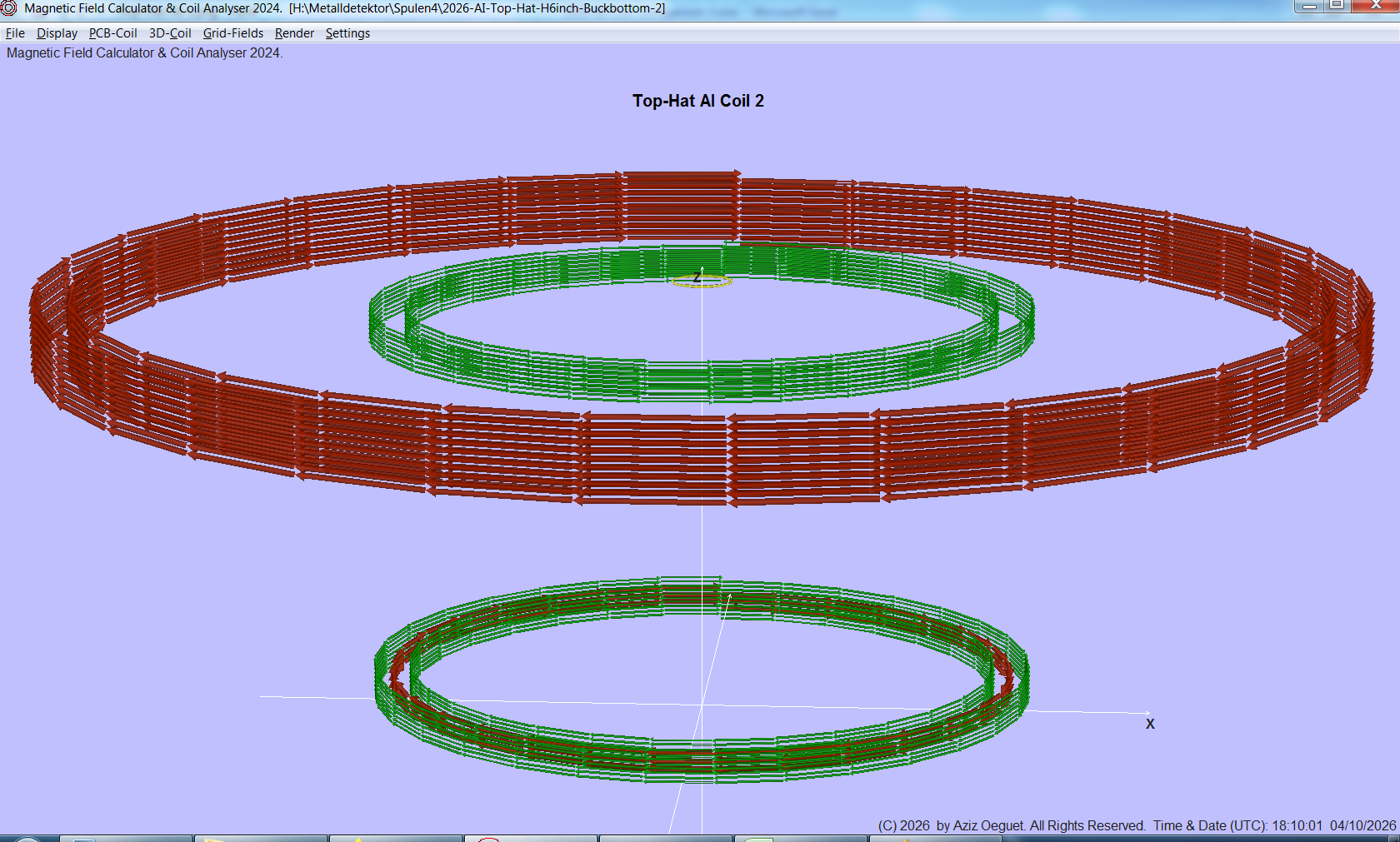Minimize the Magnetic Field Calculator window

(1309, 6)
